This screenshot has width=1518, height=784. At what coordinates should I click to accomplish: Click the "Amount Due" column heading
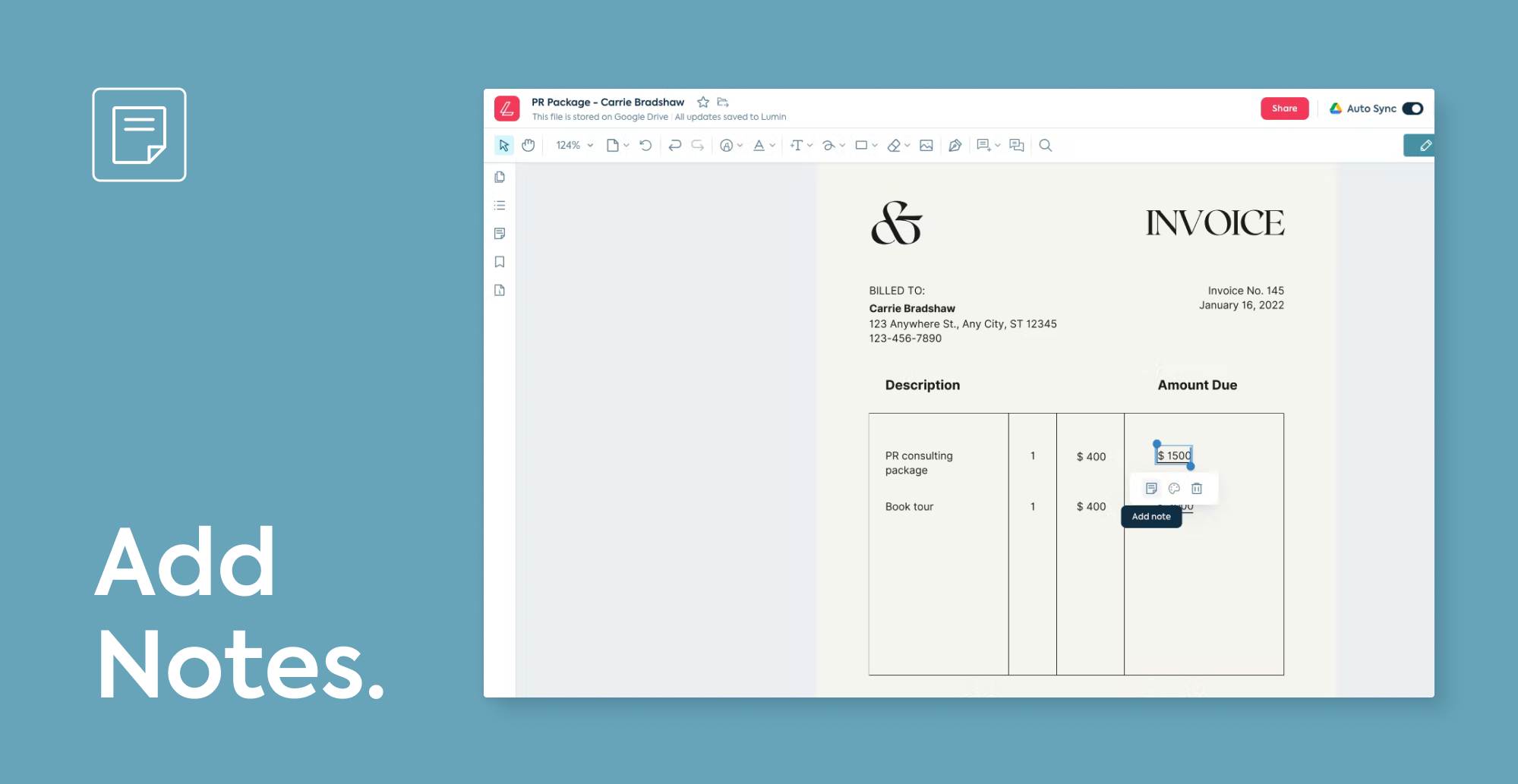1198,385
